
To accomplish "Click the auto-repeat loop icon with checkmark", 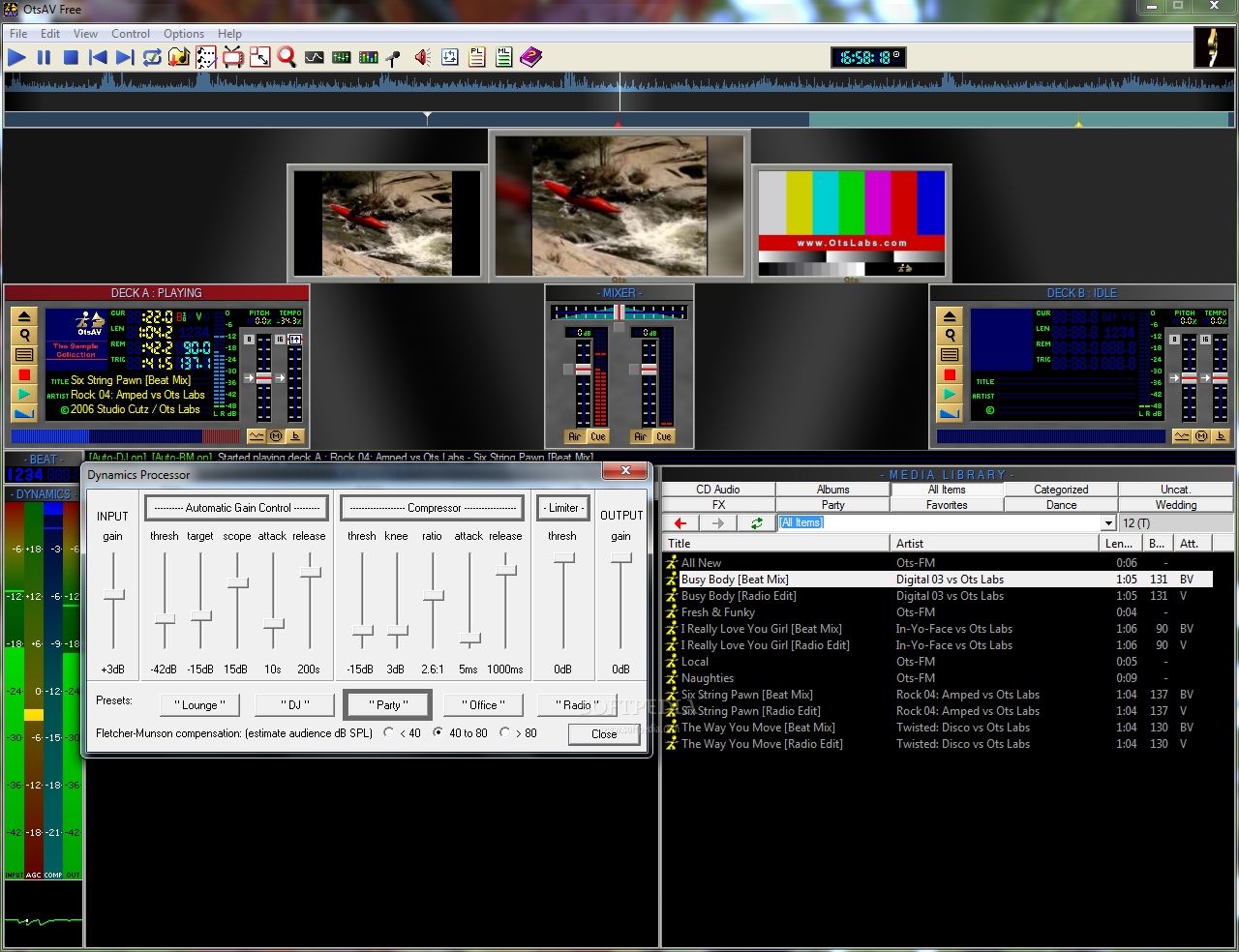I will 152,57.
